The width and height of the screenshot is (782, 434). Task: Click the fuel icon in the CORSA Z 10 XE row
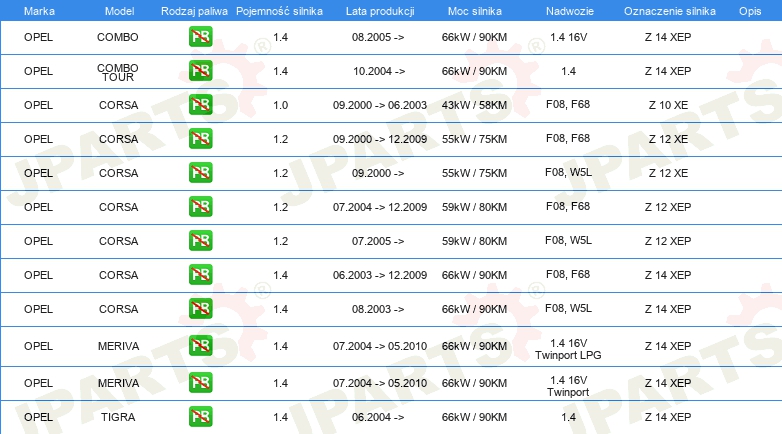pyautogui.click(x=200, y=105)
